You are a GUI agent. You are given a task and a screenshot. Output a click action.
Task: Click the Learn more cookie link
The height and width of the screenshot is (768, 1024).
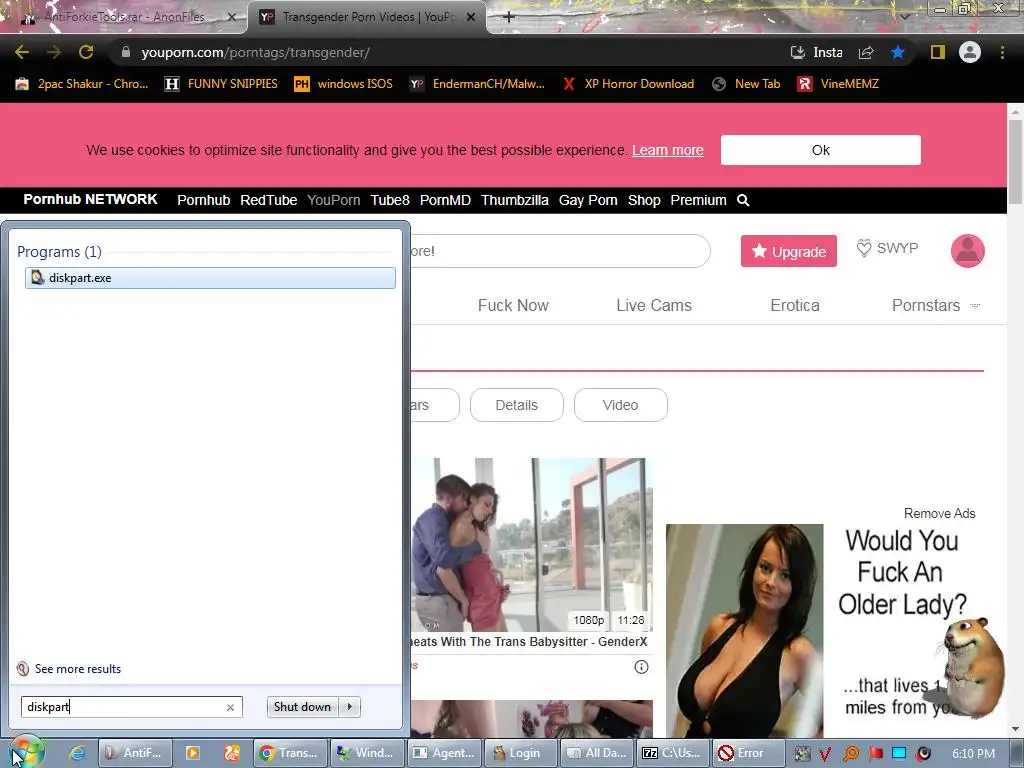pyautogui.click(x=667, y=150)
